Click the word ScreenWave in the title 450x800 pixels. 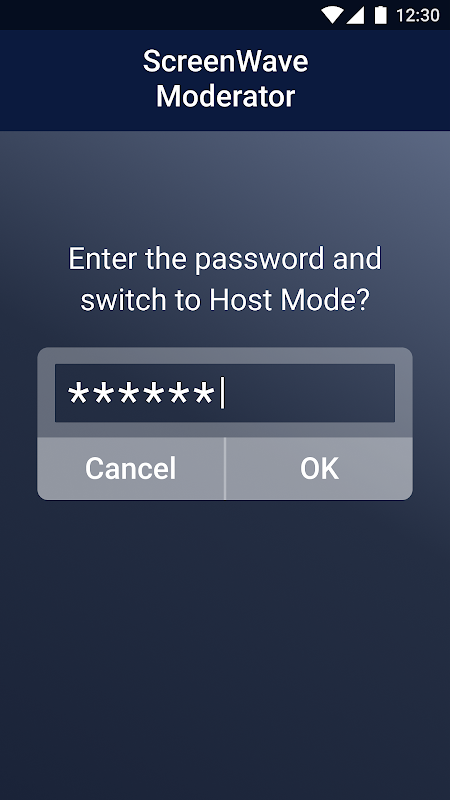pyautogui.click(x=225, y=62)
